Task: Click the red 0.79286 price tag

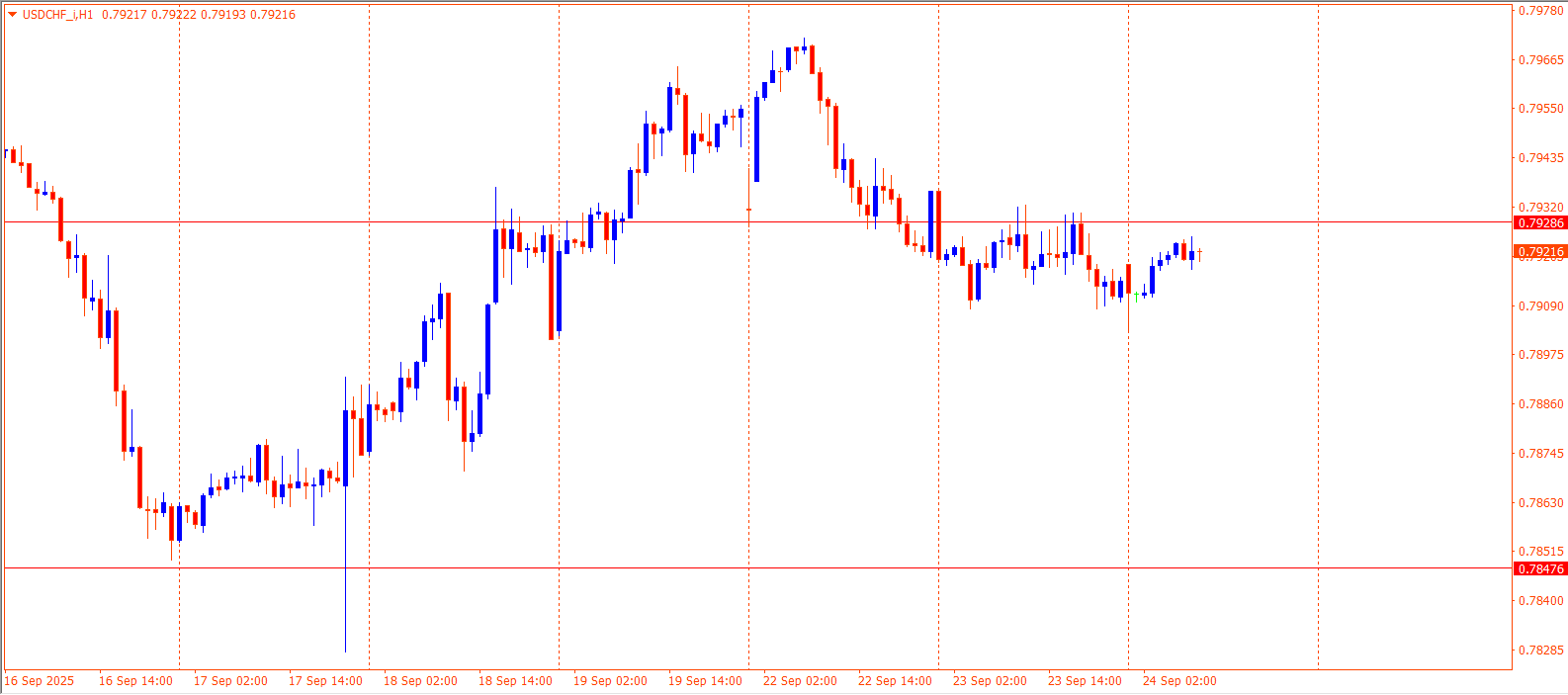Action: [x=1540, y=223]
